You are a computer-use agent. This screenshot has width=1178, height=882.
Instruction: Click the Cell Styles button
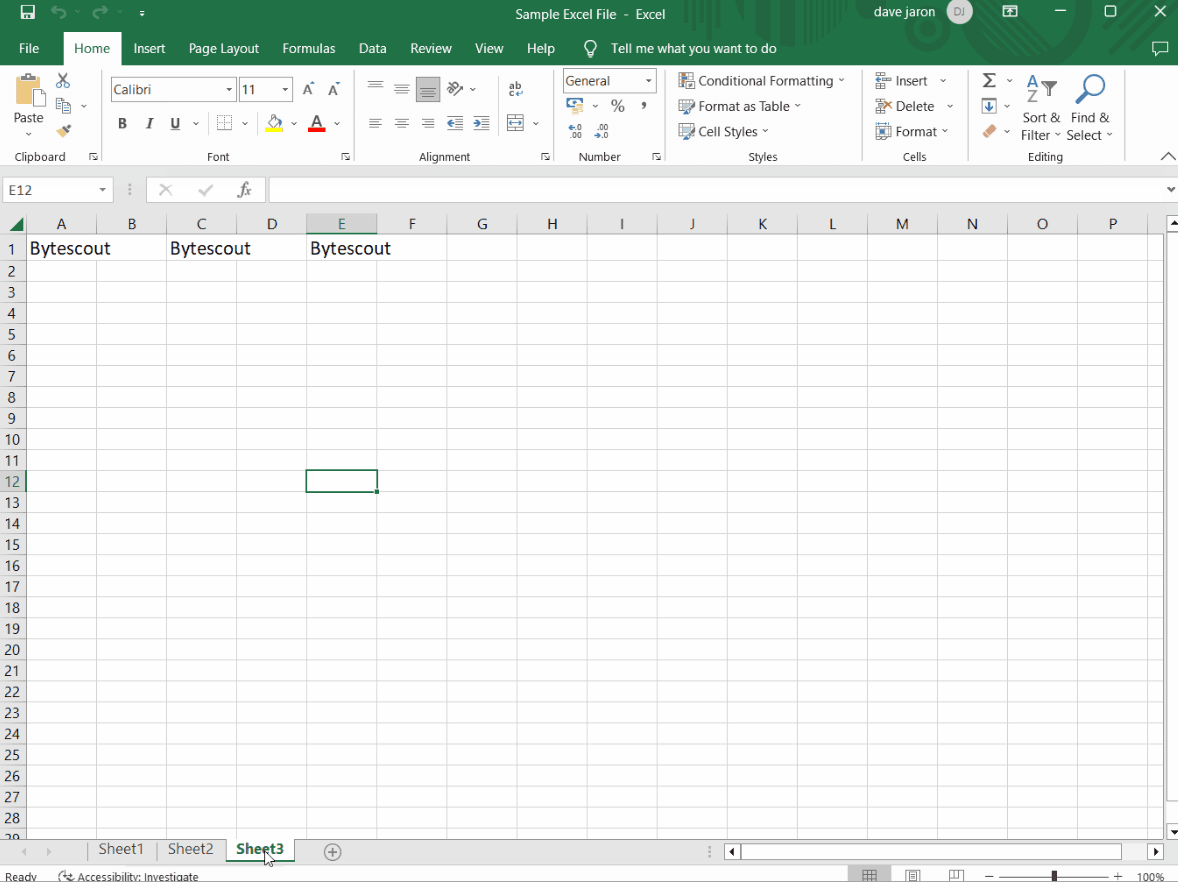[720, 131]
